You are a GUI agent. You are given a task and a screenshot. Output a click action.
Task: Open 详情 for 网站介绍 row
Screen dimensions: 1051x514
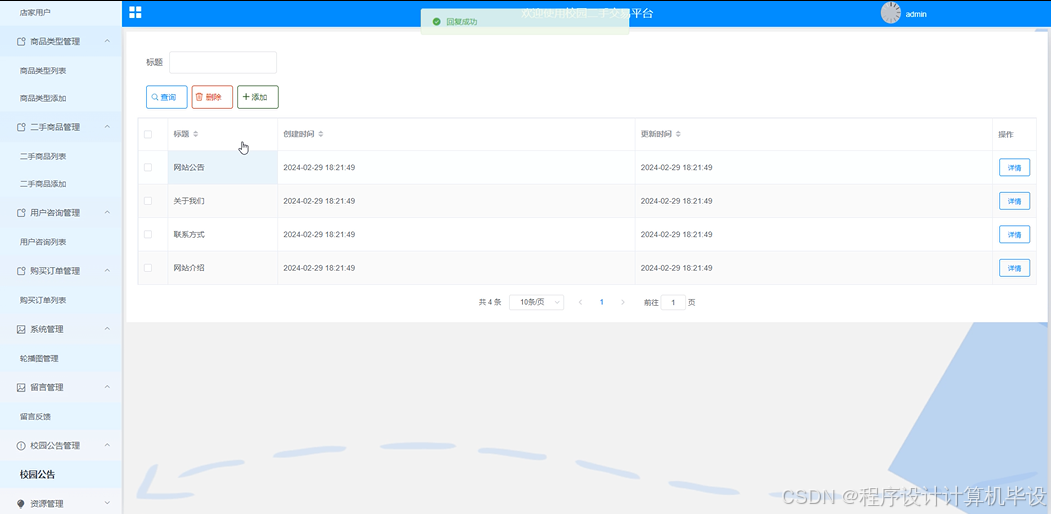coord(1014,268)
